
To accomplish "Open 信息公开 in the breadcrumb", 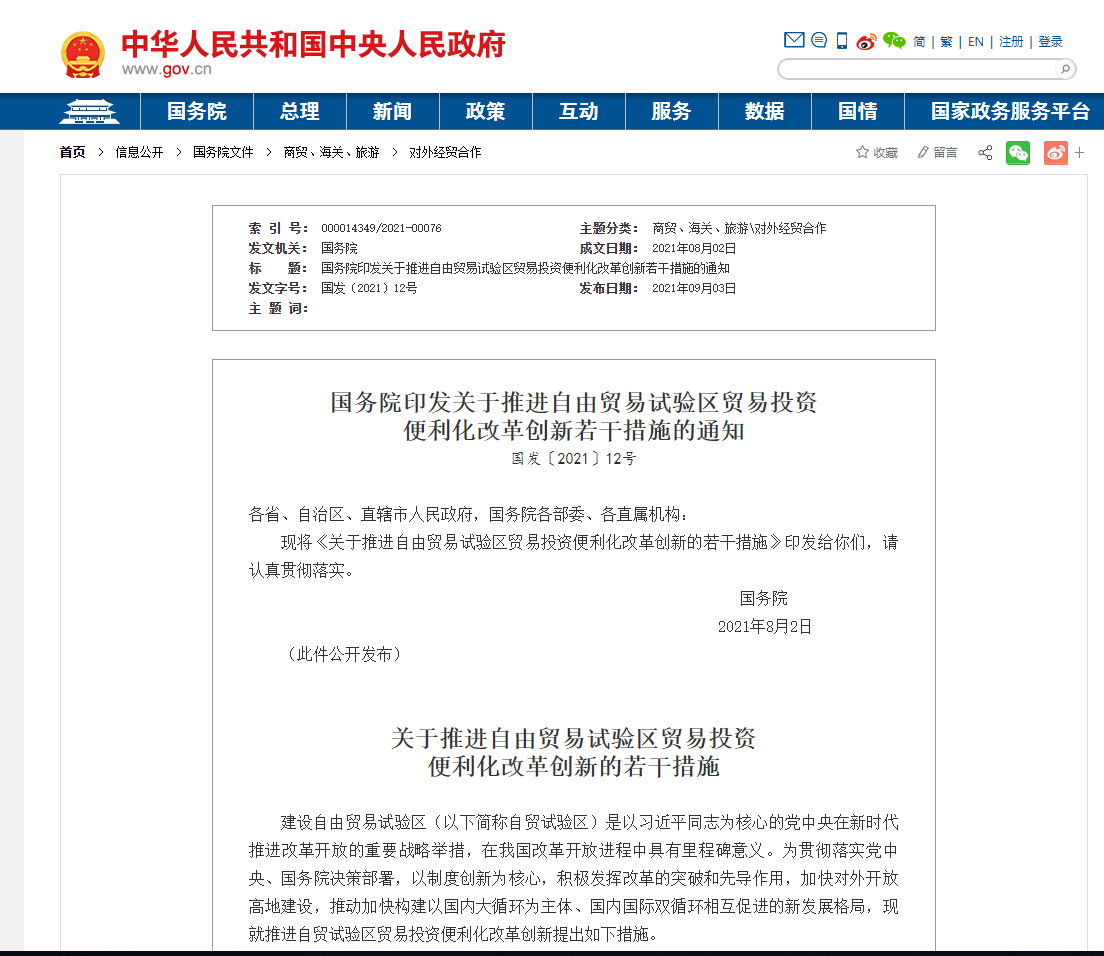I will (x=139, y=152).
